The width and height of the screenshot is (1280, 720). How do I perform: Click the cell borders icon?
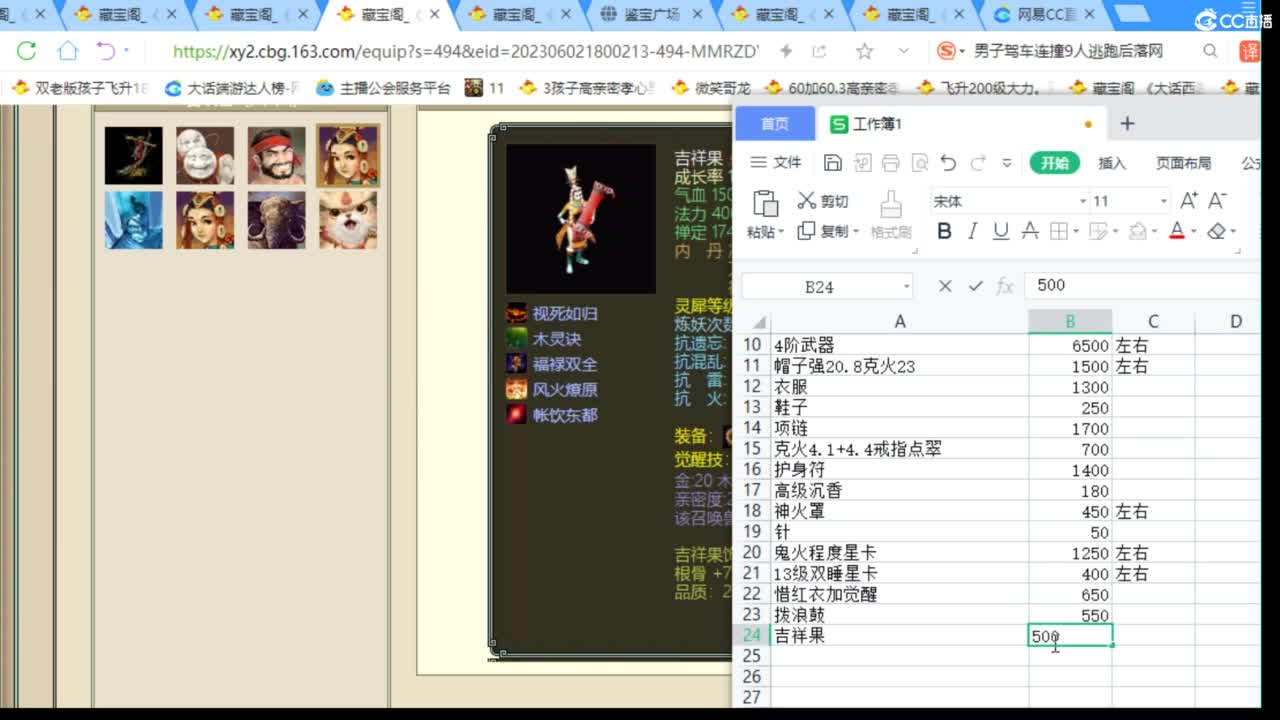[x=1058, y=231]
